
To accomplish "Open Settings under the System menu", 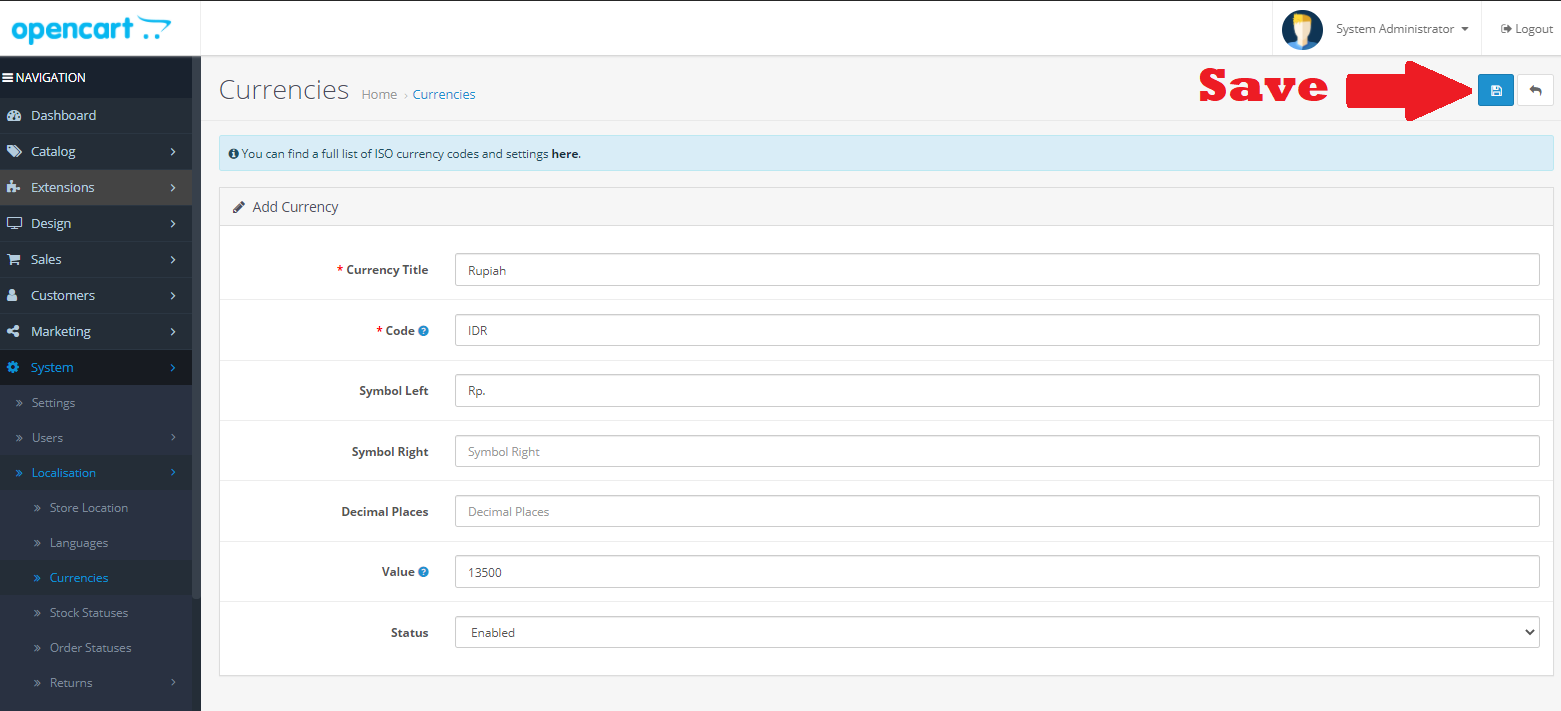I will [x=53, y=403].
